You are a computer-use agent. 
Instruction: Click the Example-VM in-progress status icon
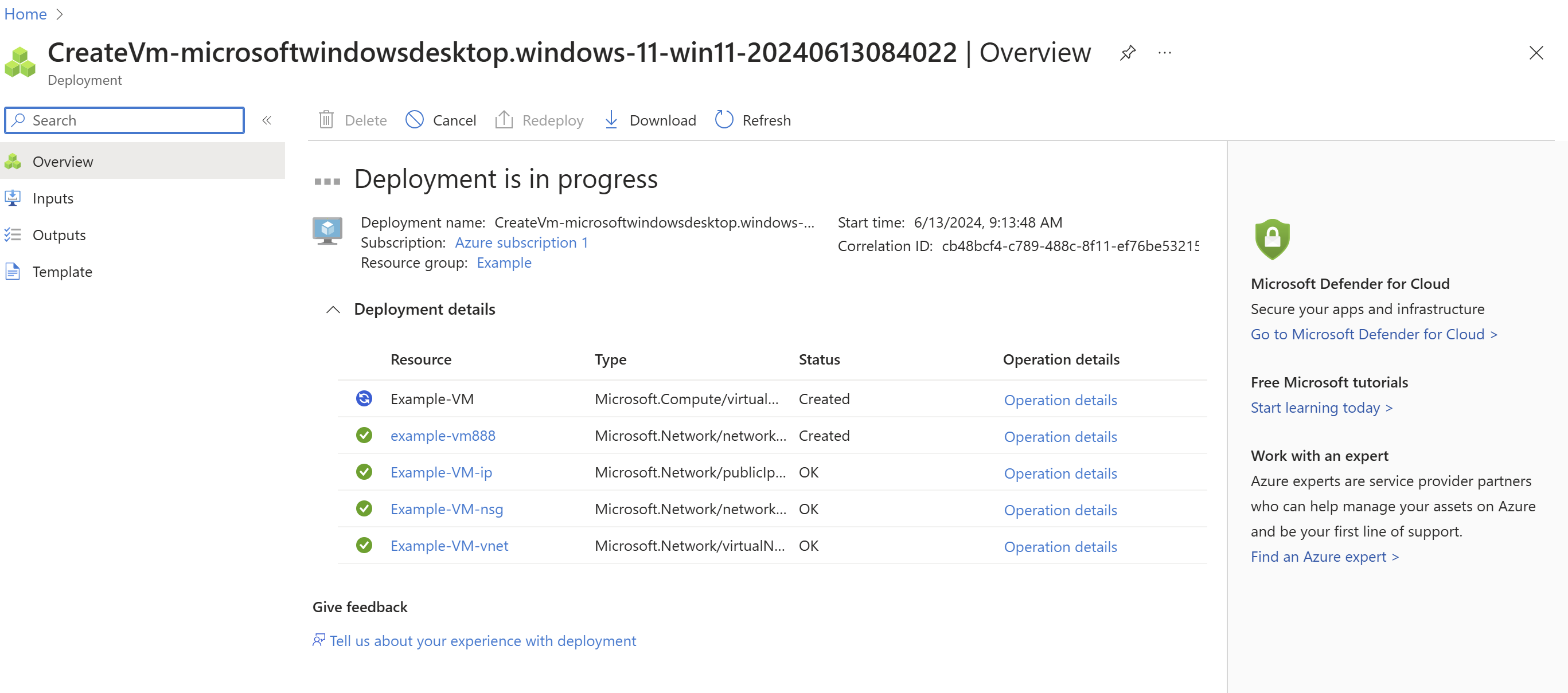coord(364,398)
